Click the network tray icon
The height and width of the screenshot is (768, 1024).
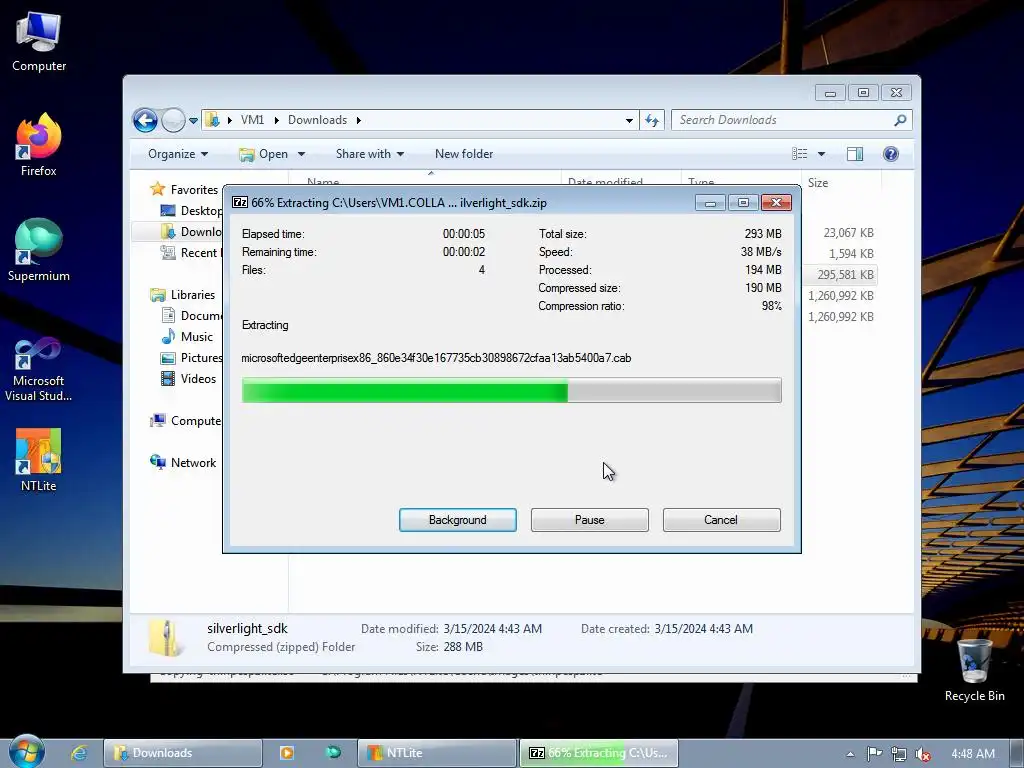pyautogui.click(x=899, y=754)
